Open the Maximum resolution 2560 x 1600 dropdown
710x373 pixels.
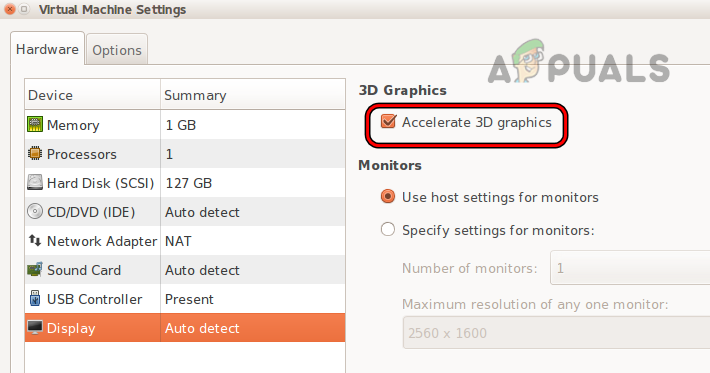point(556,333)
